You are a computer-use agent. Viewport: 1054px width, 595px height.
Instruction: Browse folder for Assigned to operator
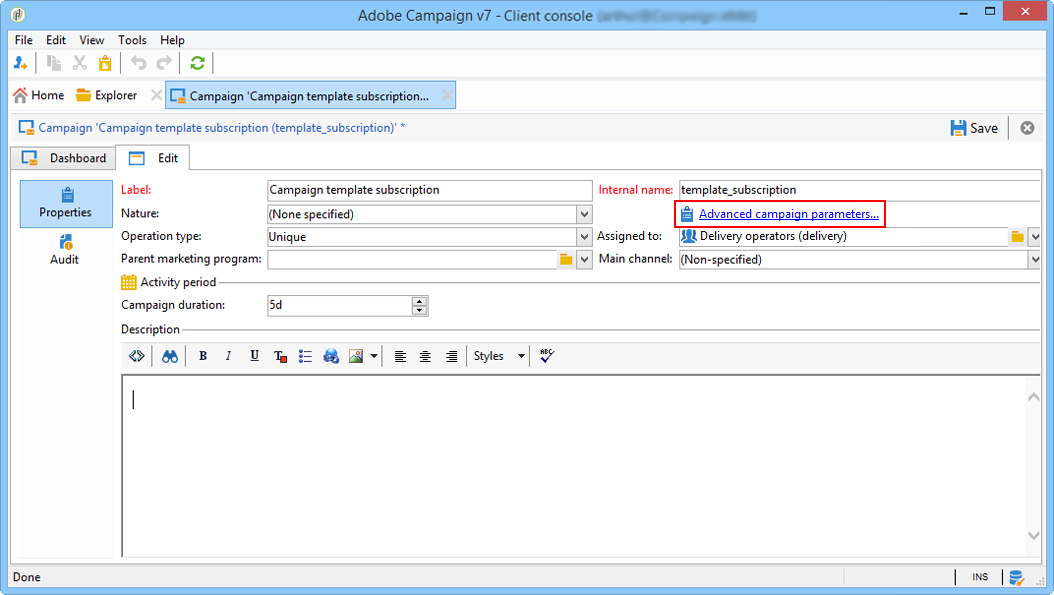click(x=1017, y=237)
